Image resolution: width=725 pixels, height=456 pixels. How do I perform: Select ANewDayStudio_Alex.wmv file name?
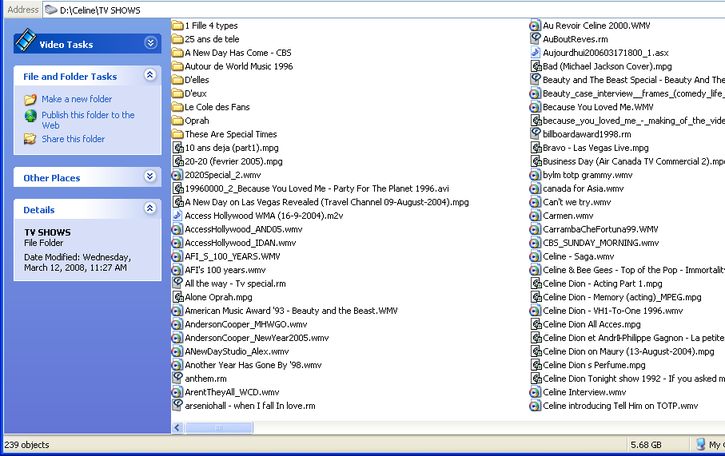tap(236, 351)
